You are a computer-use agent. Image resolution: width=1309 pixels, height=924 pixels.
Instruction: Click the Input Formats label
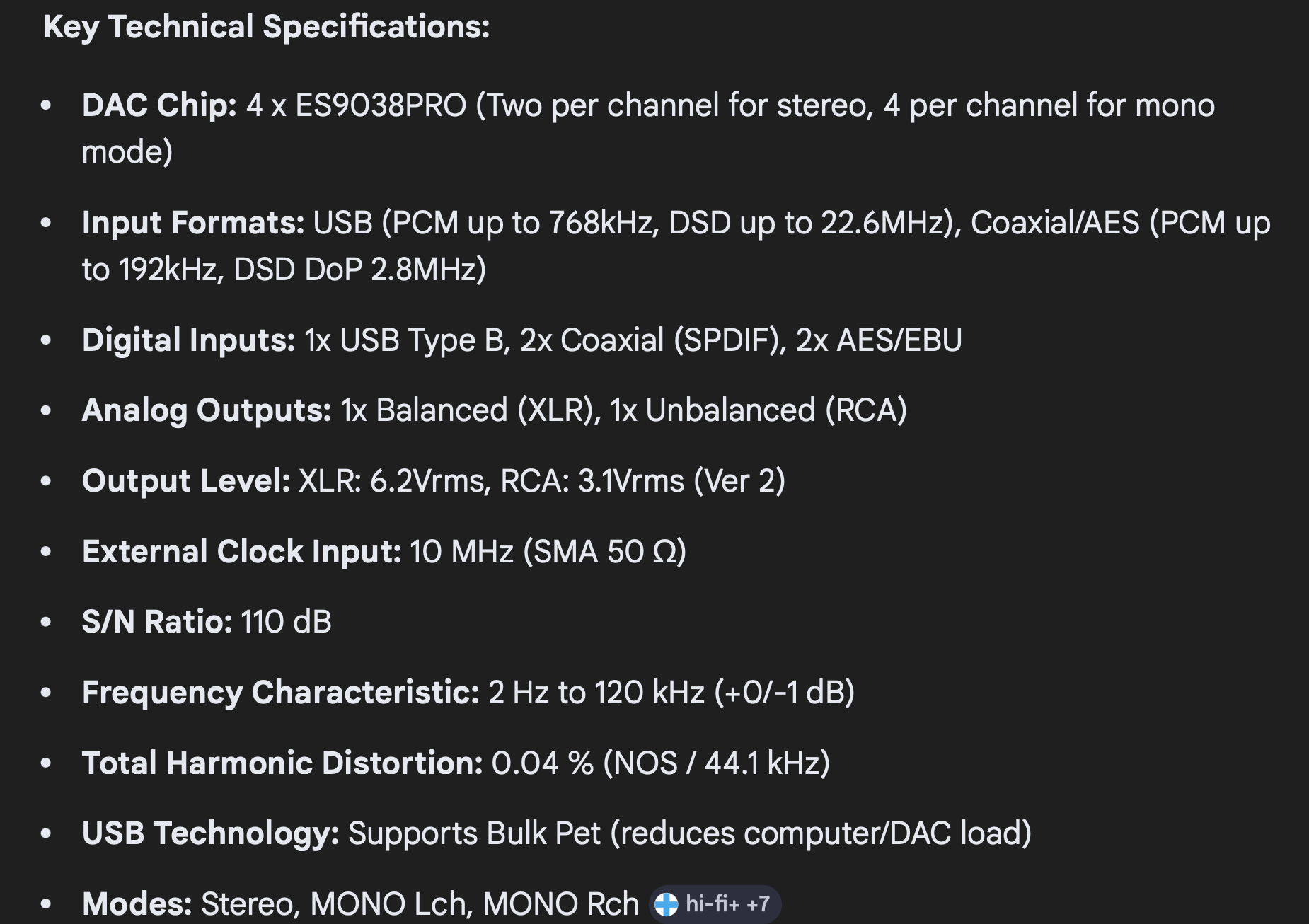tap(192, 223)
